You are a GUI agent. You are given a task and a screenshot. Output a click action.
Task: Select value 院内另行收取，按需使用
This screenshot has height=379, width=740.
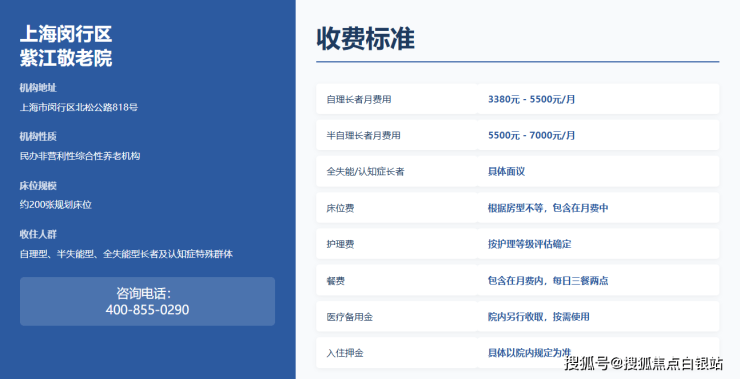[x=538, y=317]
